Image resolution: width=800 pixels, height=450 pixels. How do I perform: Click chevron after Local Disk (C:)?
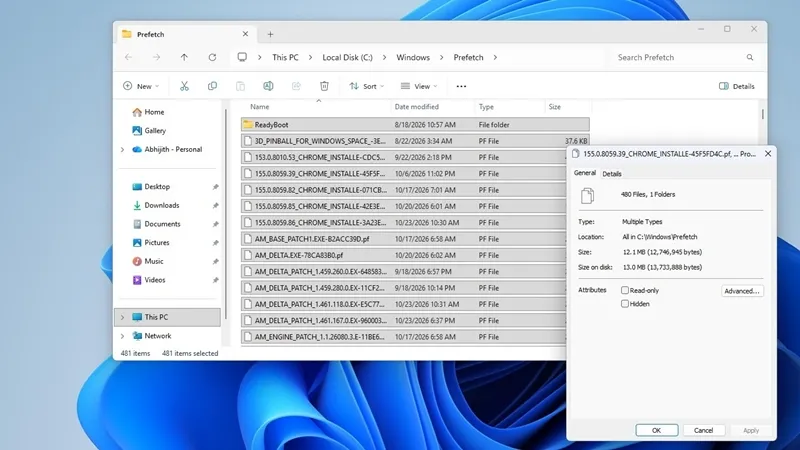tap(384, 57)
